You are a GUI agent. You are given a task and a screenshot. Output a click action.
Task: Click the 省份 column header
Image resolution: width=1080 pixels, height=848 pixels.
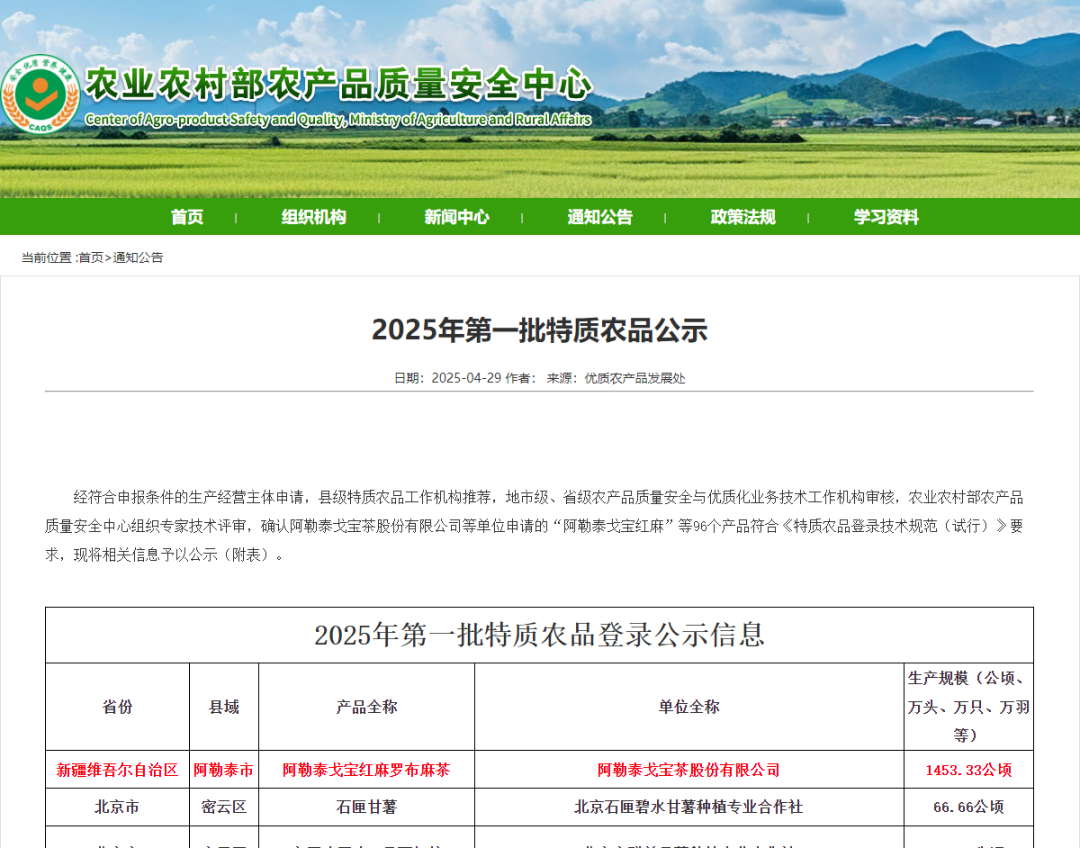pyautogui.click(x=117, y=707)
